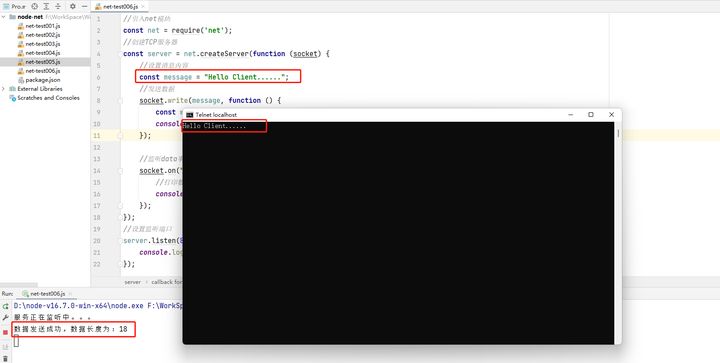
Task: Select opened file locate target icon
Action: pyautogui.click(x=34, y=6)
